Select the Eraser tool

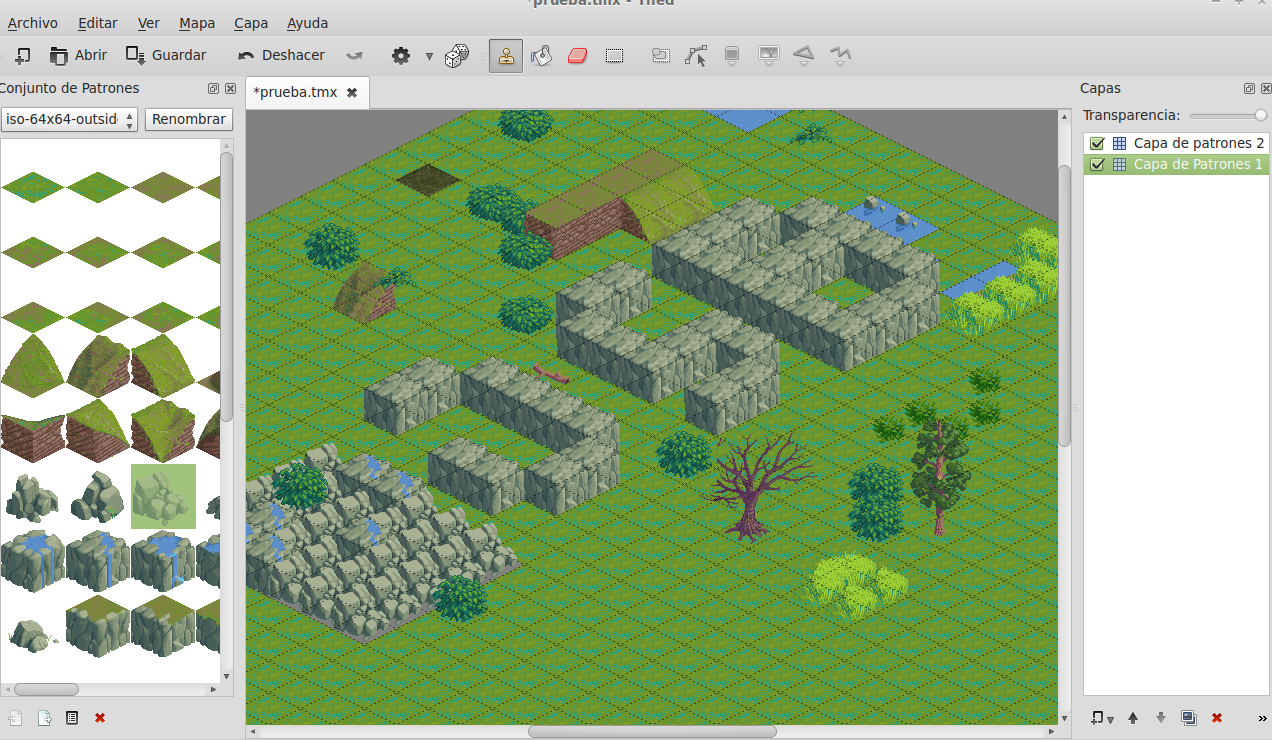(577, 56)
